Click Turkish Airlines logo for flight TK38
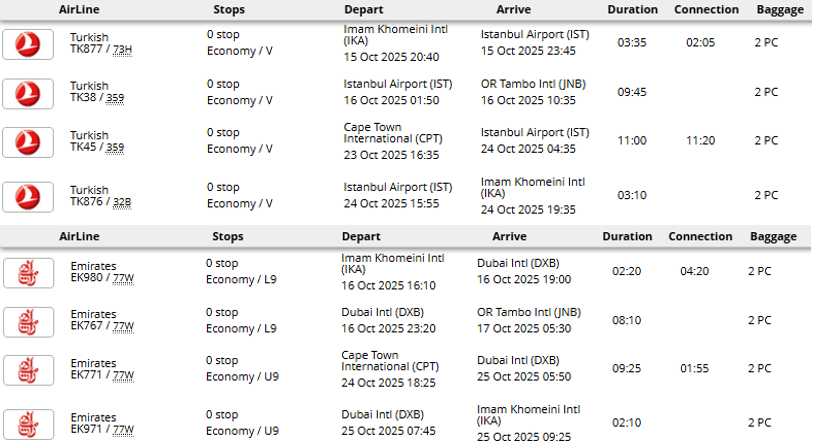 tap(27, 93)
